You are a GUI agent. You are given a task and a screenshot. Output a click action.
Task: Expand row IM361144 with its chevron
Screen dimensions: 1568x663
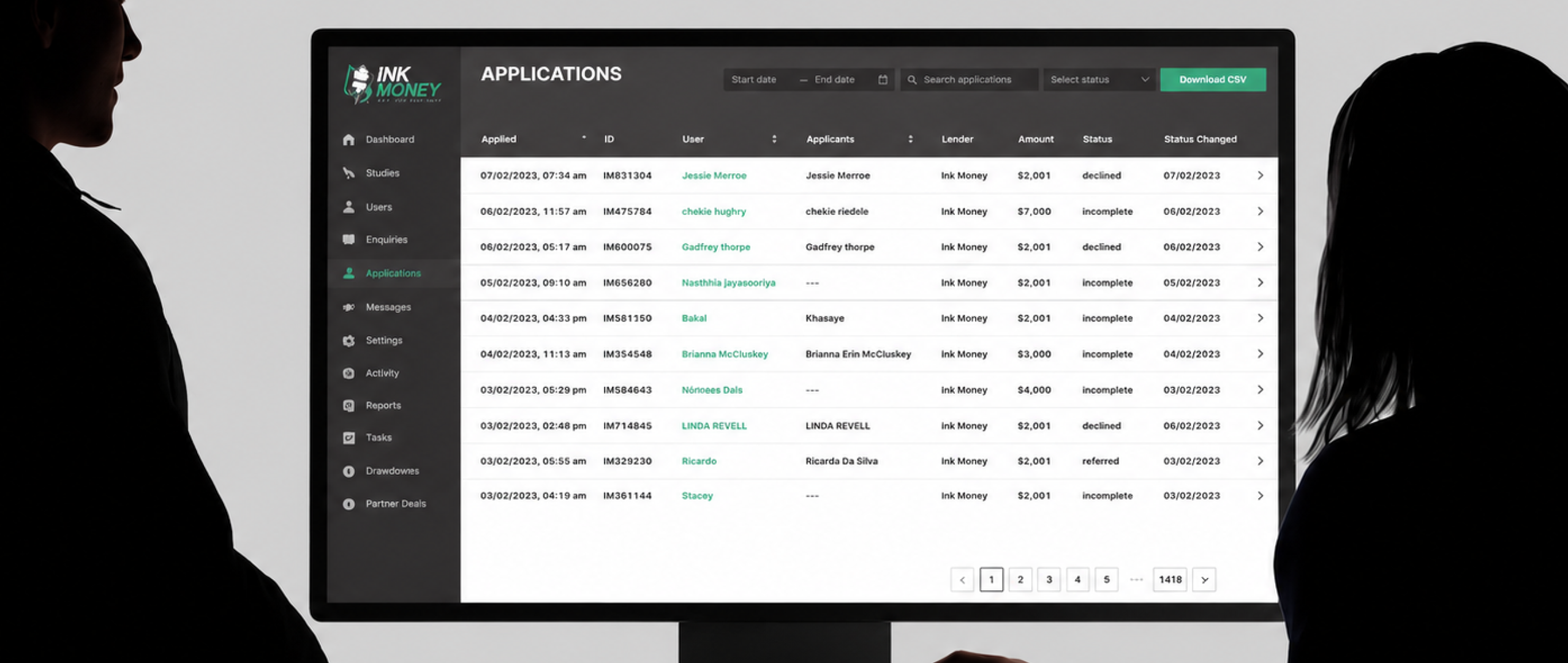[1260, 496]
